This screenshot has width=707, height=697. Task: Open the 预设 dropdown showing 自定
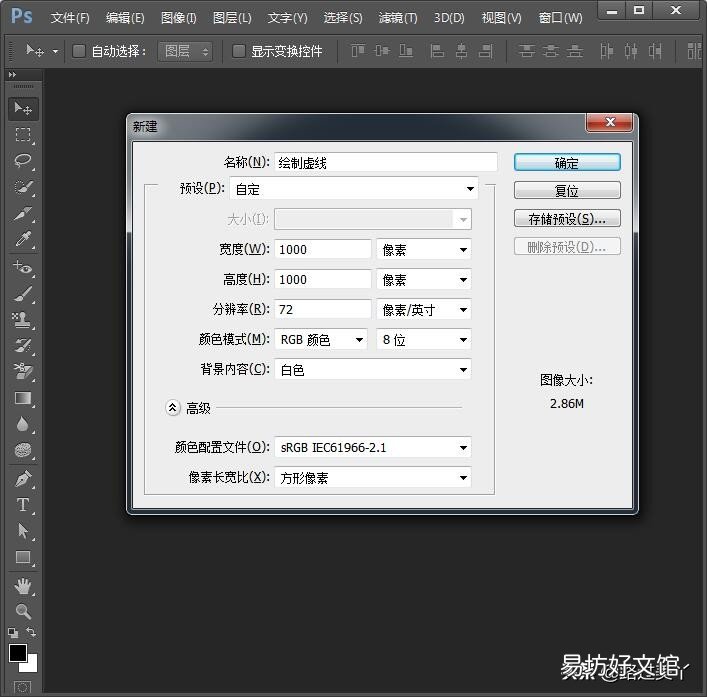pyautogui.click(x=354, y=189)
